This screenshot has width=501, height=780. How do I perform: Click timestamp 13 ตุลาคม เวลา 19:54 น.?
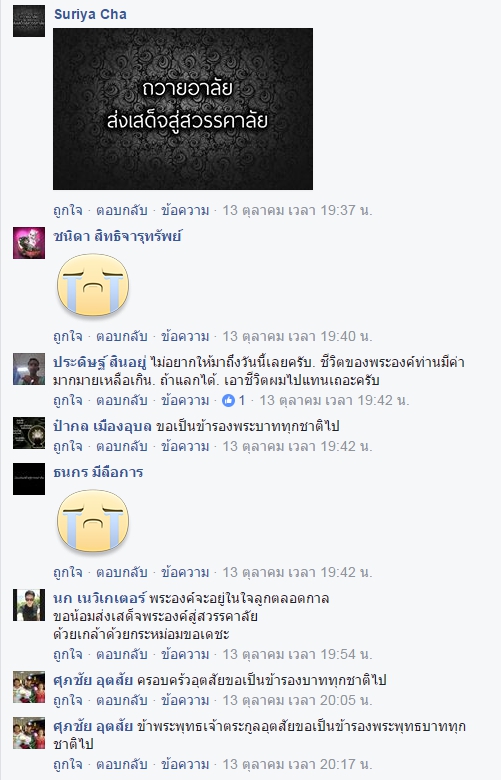[297, 654]
